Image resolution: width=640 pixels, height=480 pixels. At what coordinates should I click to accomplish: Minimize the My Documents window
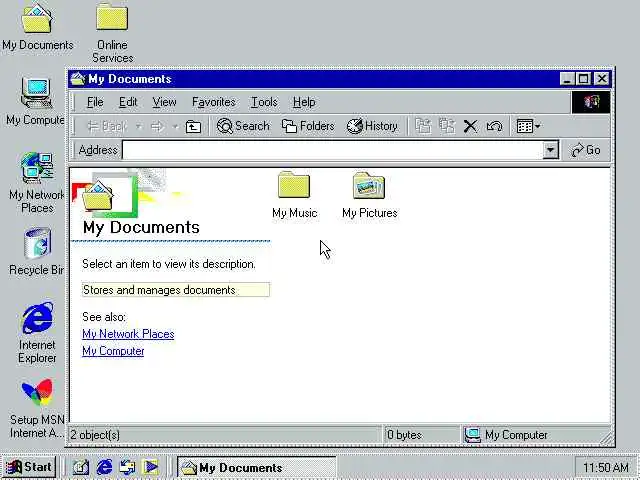[x=567, y=78]
